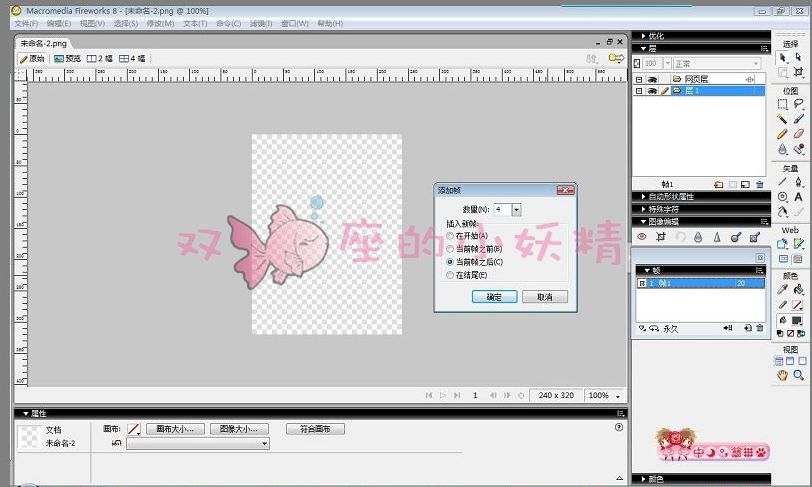Select the Brush tool

799,119
